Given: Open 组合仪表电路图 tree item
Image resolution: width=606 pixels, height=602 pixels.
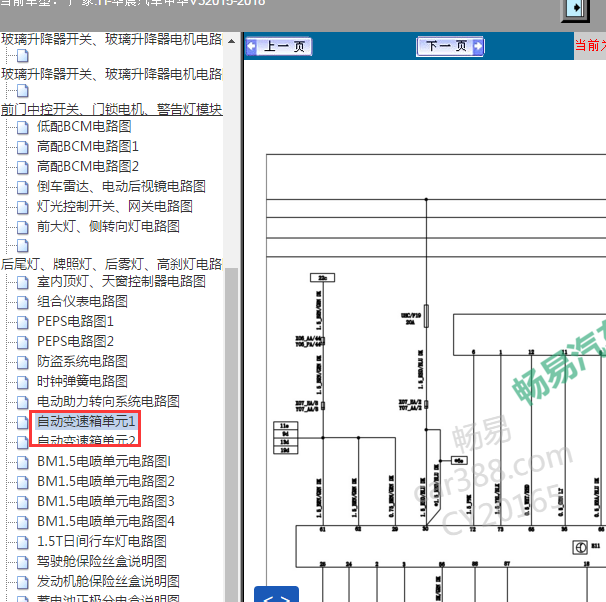Looking at the screenshot, I should coord(82,301).
